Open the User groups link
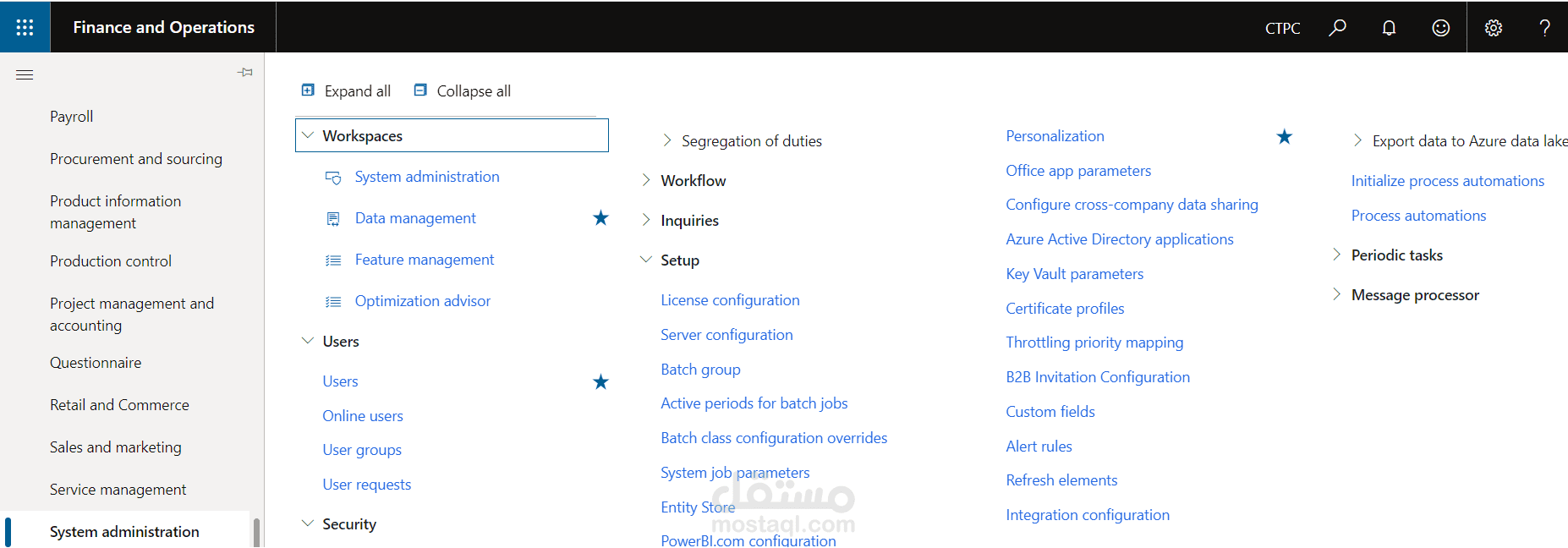 coord(362,450)
